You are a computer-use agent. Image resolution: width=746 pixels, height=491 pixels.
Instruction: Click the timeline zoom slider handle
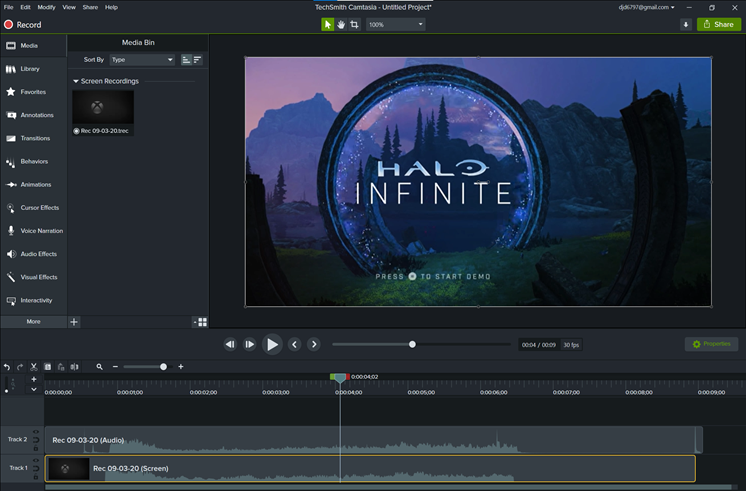164,367
